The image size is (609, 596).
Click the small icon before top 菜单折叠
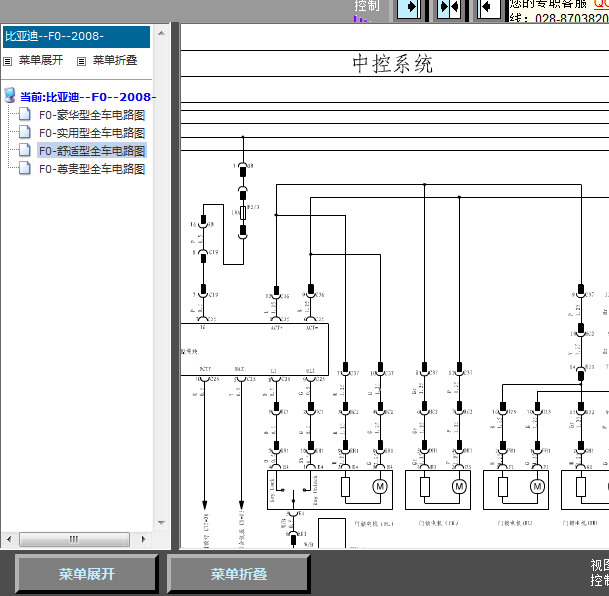tap(81, 61)
